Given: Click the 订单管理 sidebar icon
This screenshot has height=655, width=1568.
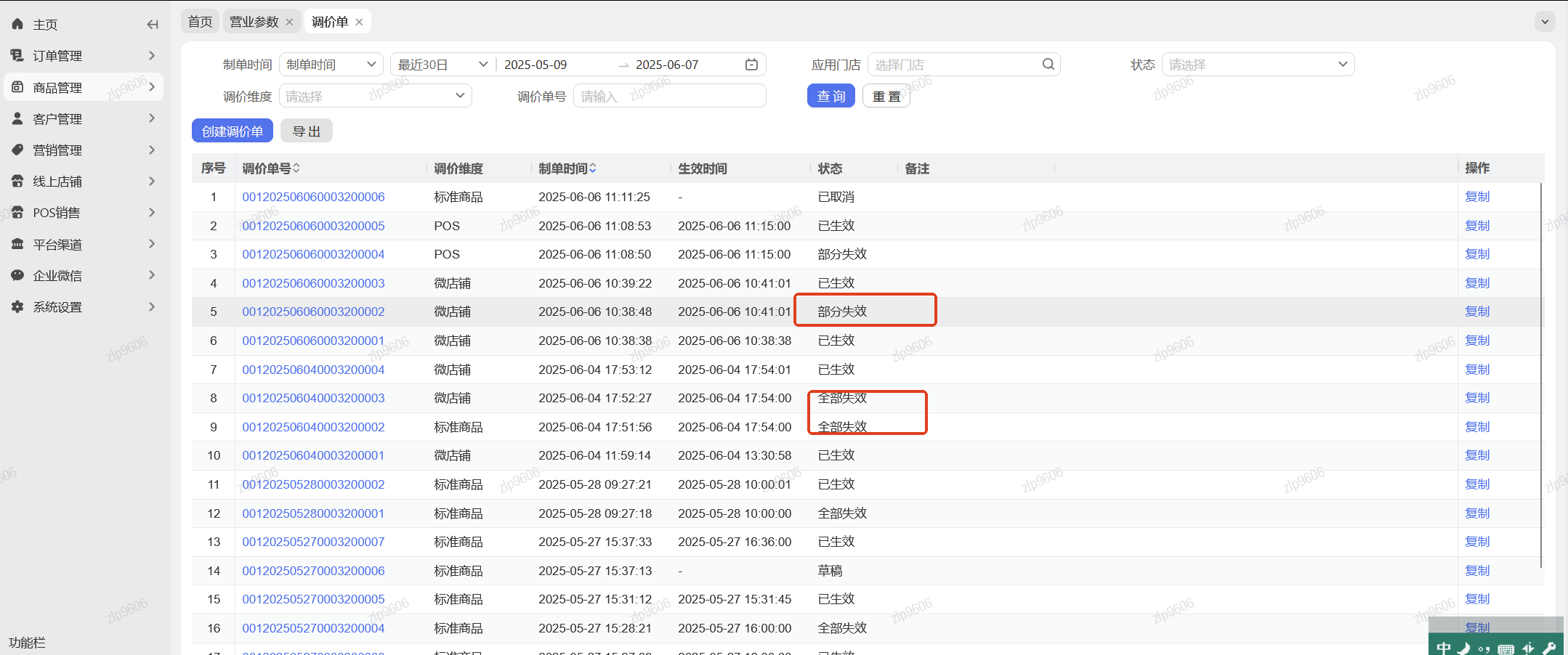Looking at the screenshot, I should (x=17, y=55).
